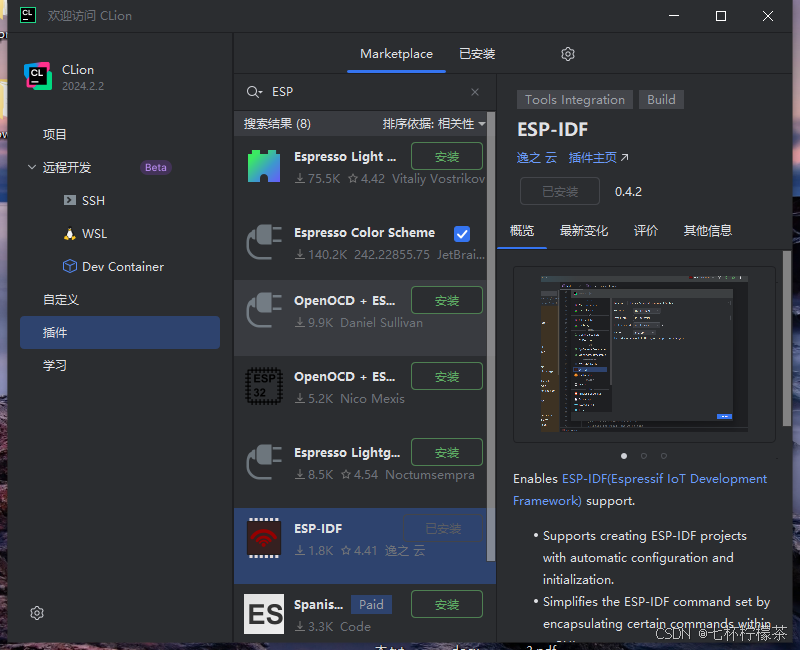Click the ESP32 chip plugin icon

264,386
